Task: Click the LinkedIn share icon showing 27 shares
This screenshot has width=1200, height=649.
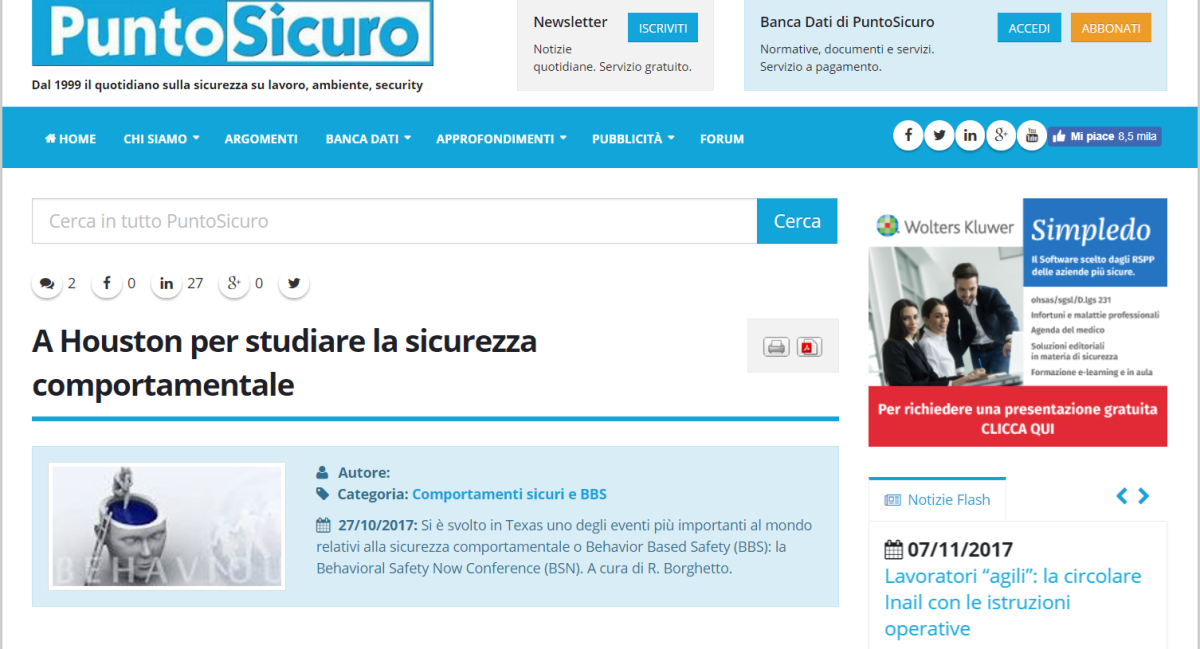Action: 166,283
